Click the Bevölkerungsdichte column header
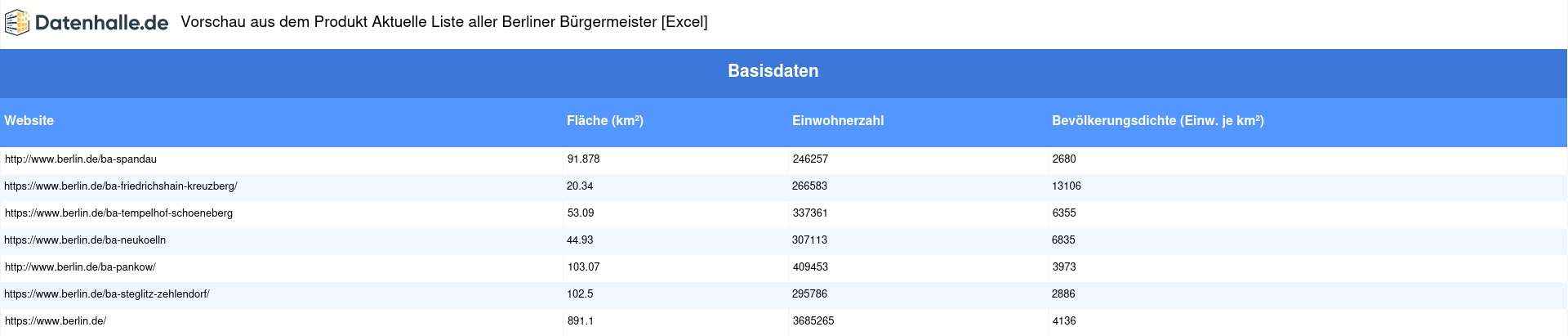This screenshot has height=336, width=1568. (x=1158, y=120)
